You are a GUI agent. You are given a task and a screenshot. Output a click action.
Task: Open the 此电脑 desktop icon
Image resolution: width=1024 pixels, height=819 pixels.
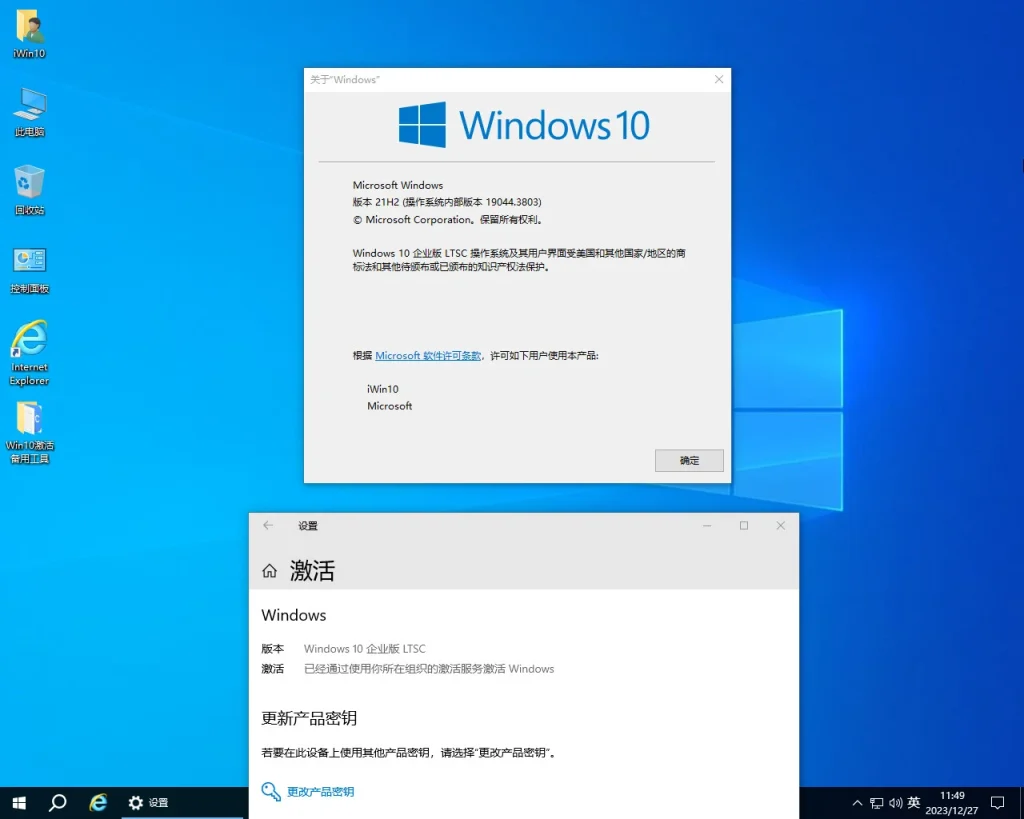(x=29, y=112)
